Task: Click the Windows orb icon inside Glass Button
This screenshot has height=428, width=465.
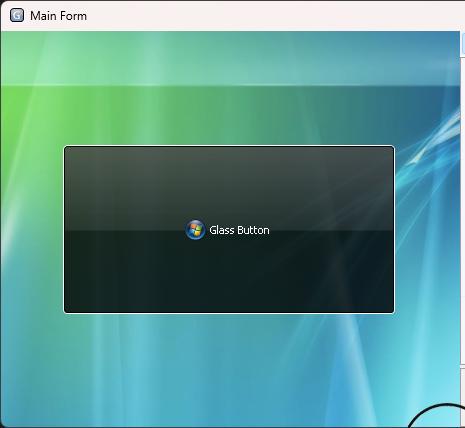Action: pyautogui.click(x=195, y=230)
